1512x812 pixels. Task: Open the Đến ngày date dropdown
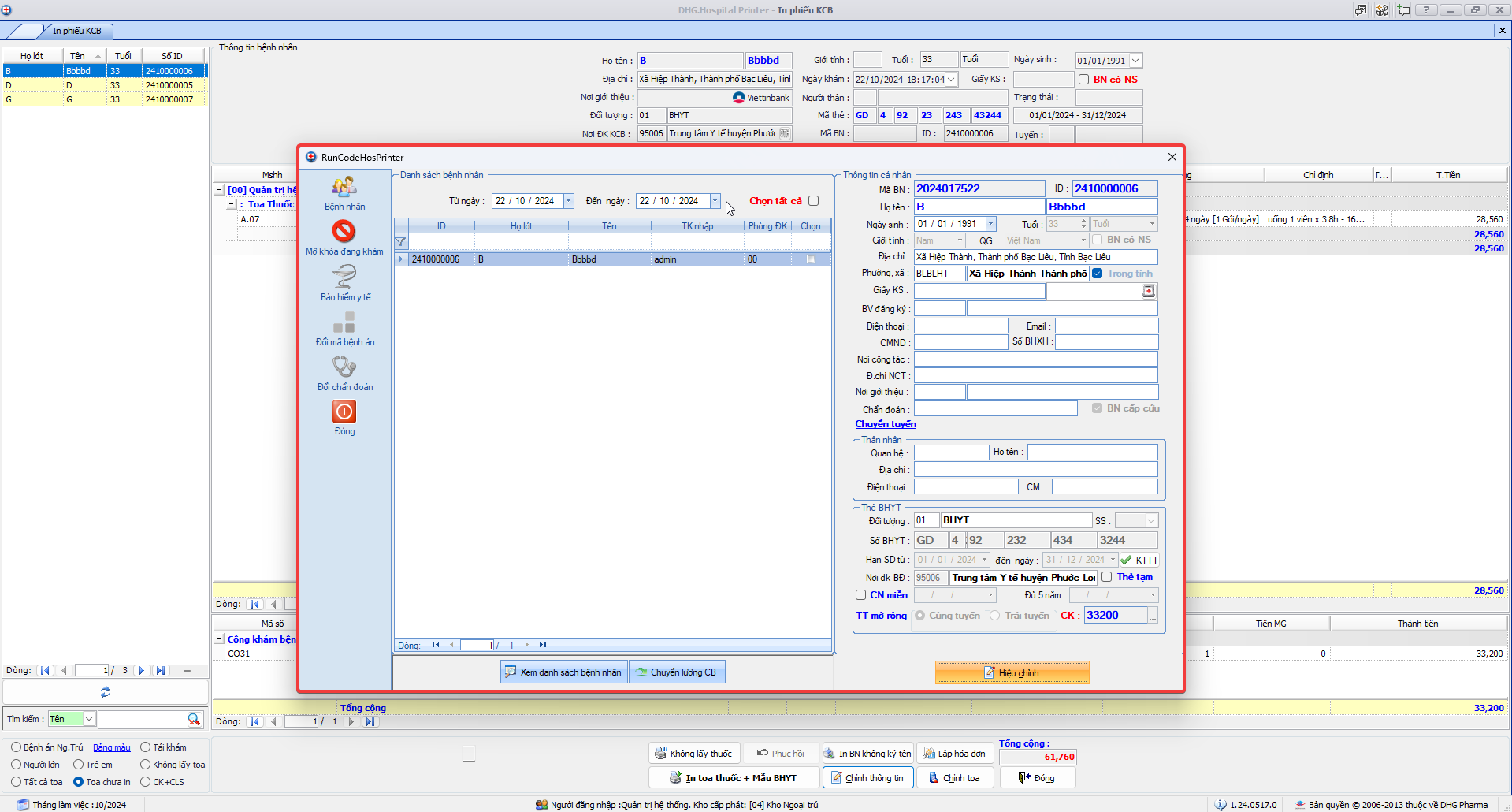point(715,201)
